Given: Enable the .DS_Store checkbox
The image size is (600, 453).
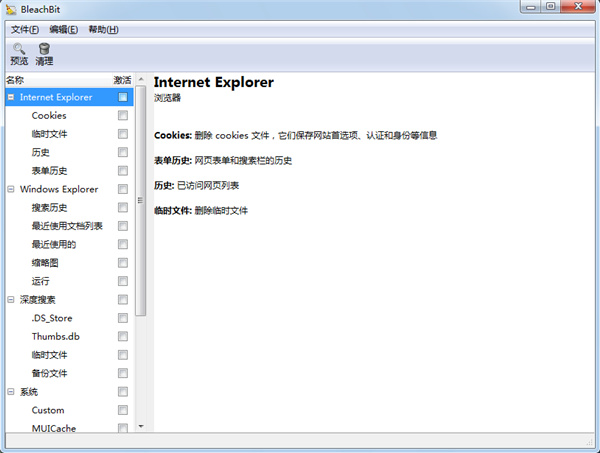Looking at the screenshot, I should coord(123,318).
